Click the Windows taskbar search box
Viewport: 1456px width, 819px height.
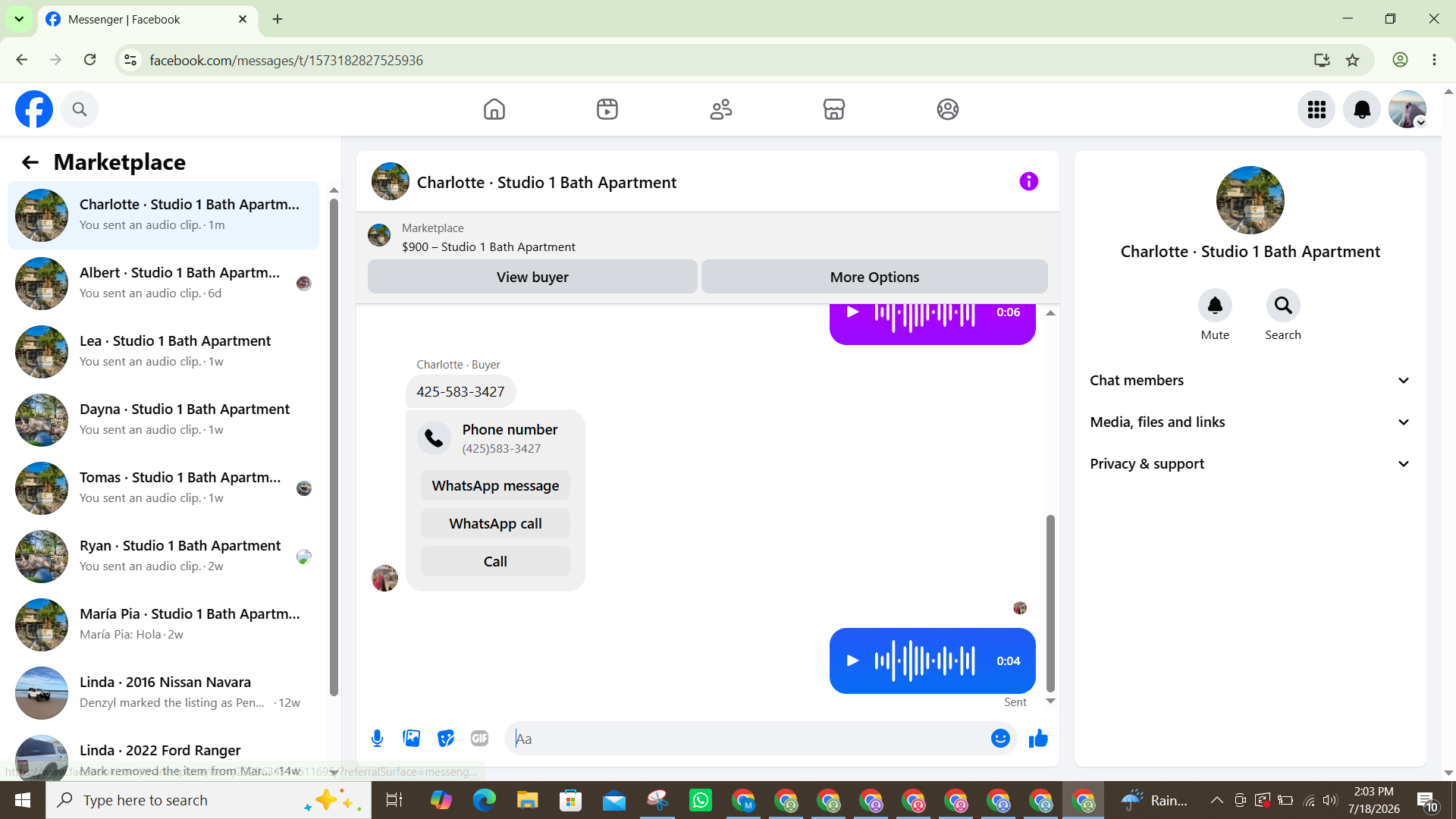[209, 800]
